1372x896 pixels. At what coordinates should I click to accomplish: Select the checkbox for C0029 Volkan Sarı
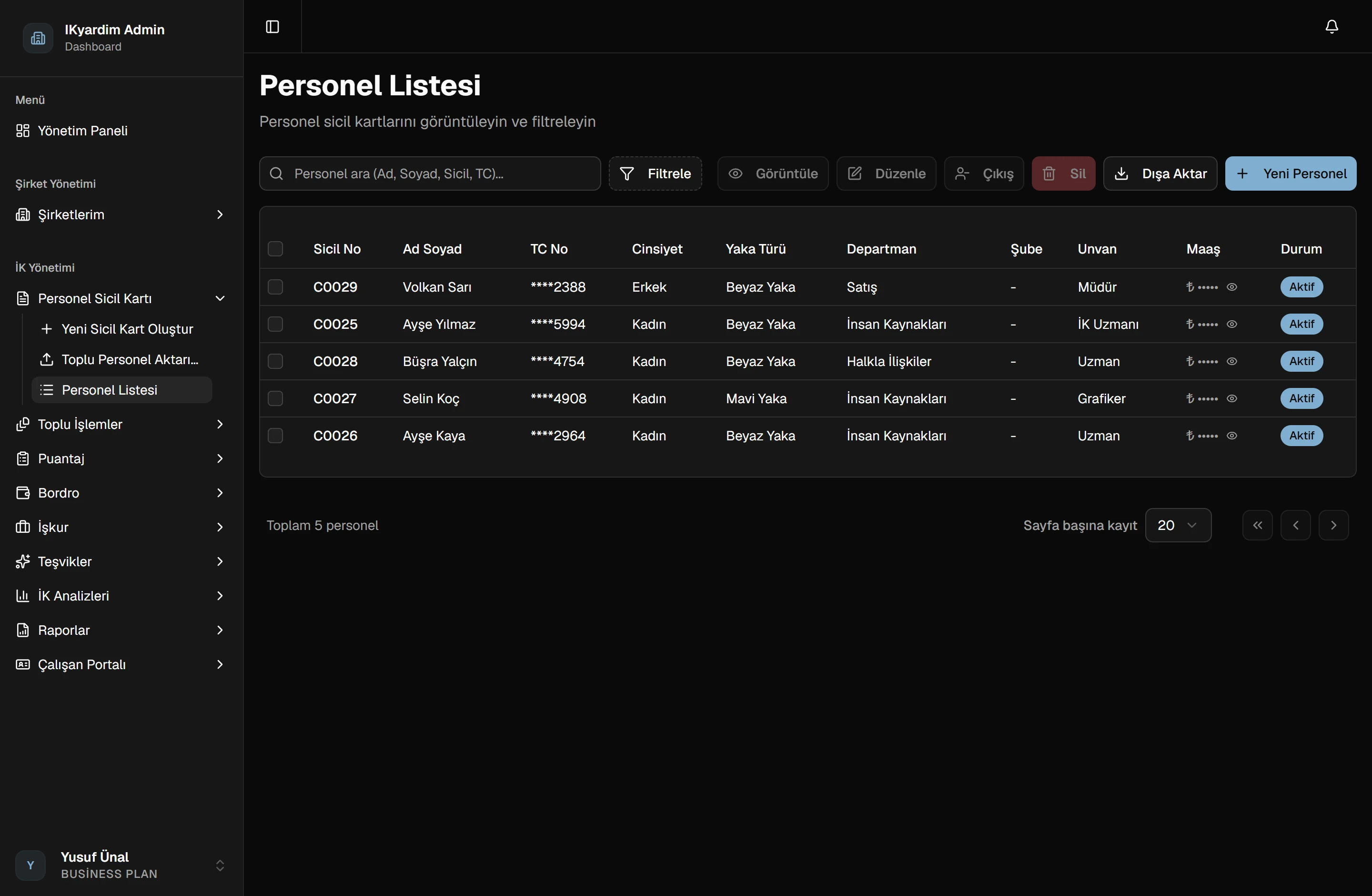pyautogui.click(x=275, y=287)
